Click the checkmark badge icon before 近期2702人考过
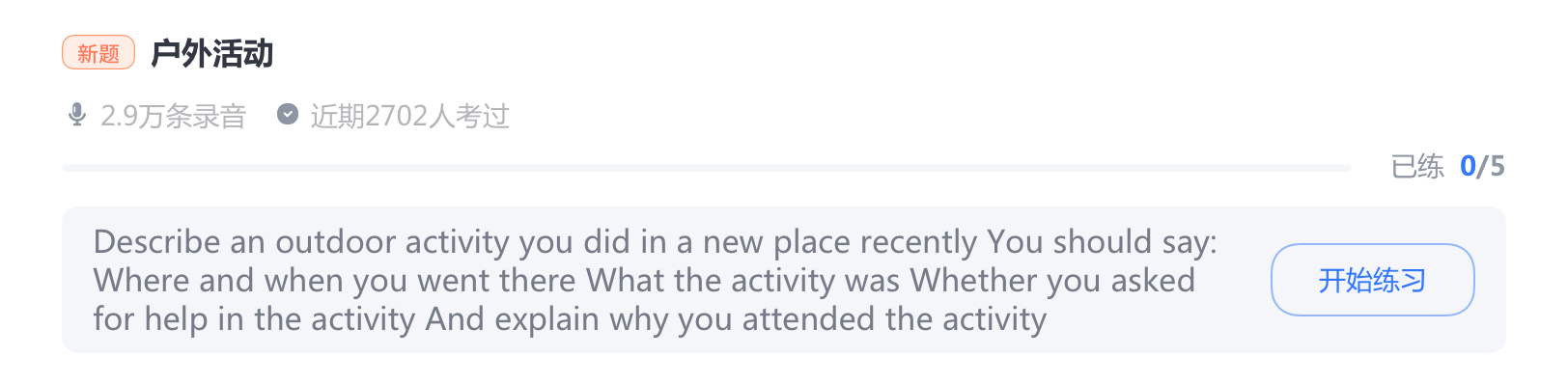Image resolution: width=1568 pixels, height=384 pixels. pyautogui.click(x=288, y=115)
